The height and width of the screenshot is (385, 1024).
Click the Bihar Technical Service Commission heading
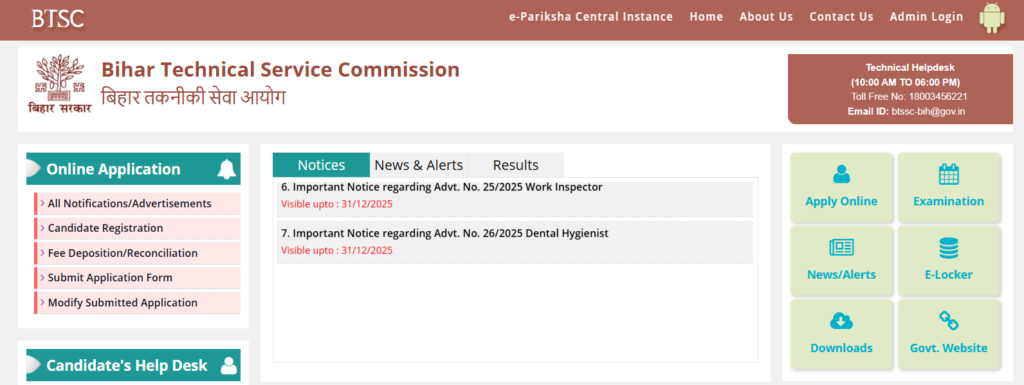pos(280,69)
